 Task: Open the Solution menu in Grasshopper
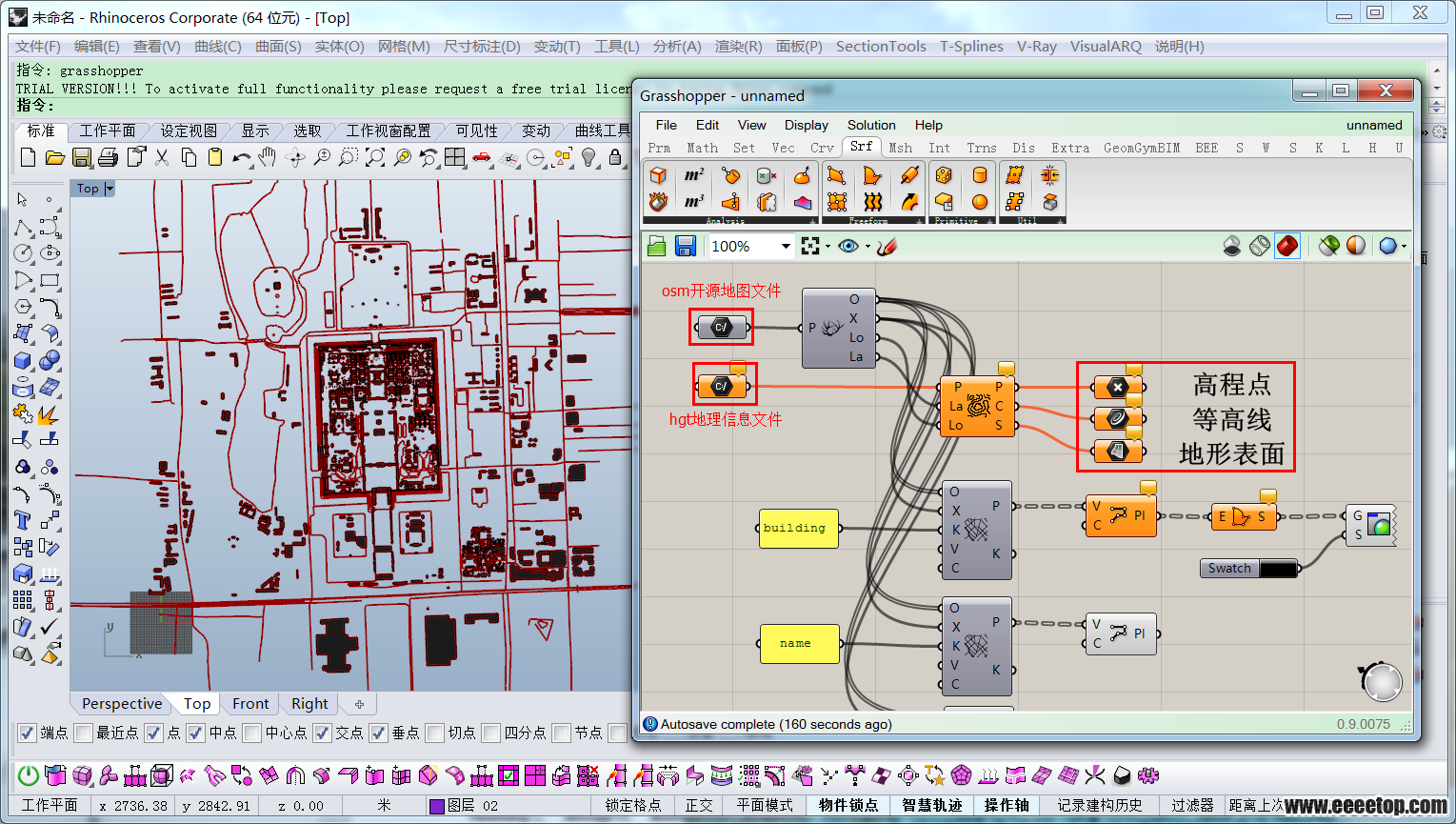point(871,125)
